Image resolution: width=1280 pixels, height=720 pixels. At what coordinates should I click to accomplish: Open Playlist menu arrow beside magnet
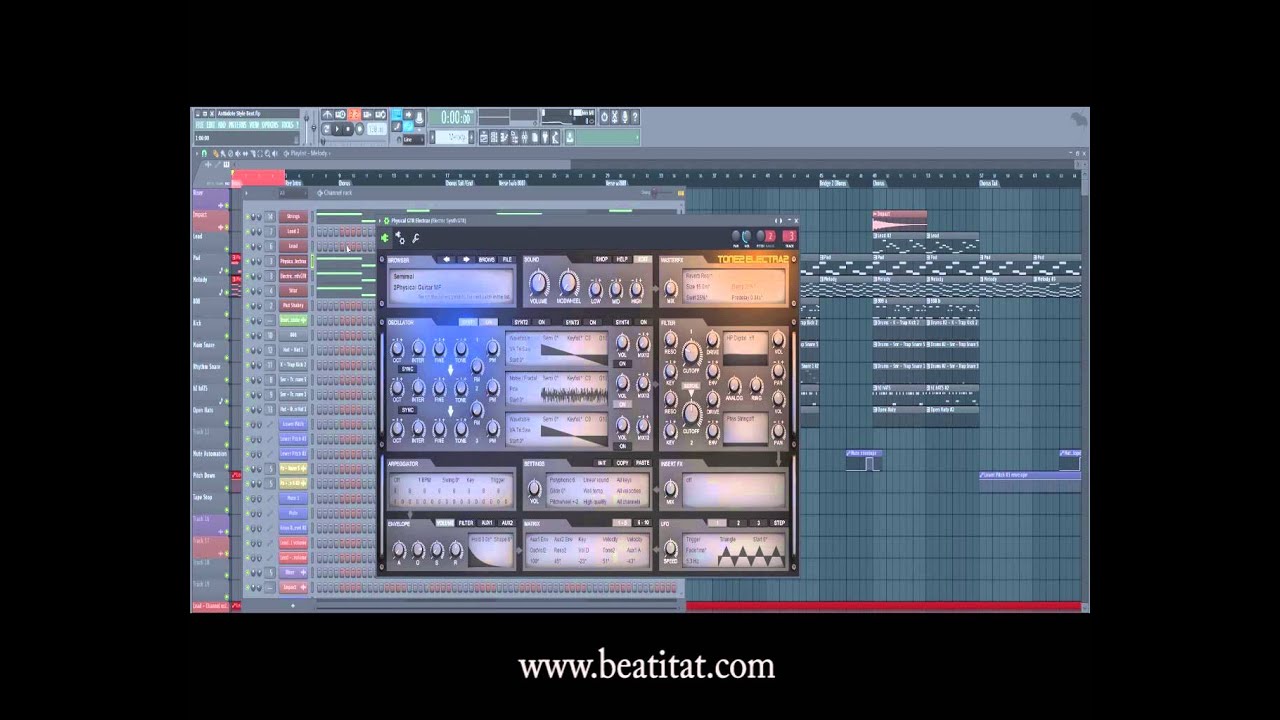click(x=197, y=153)
